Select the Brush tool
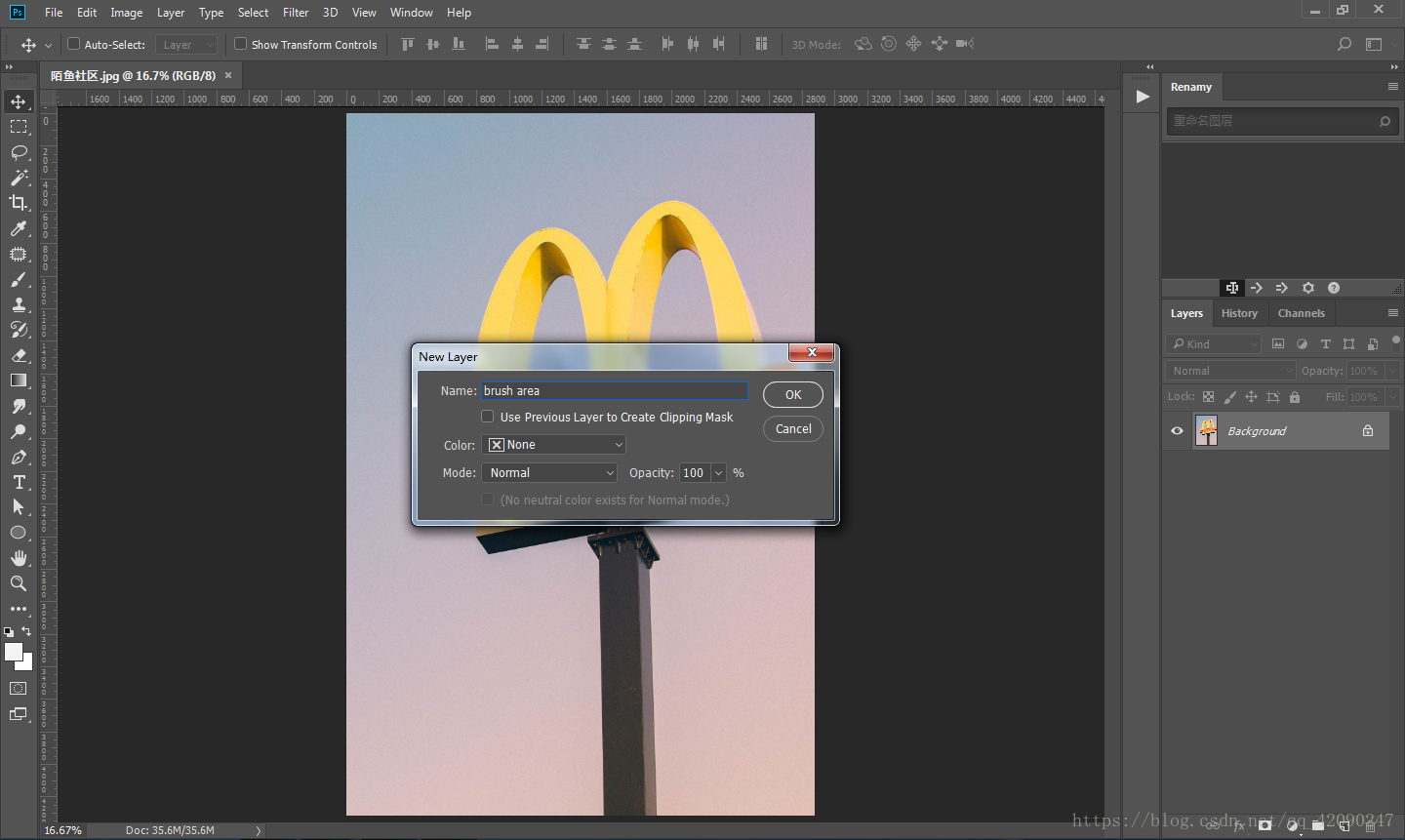This screenshot has width=1405, height=840. click(x=19, y=279)
